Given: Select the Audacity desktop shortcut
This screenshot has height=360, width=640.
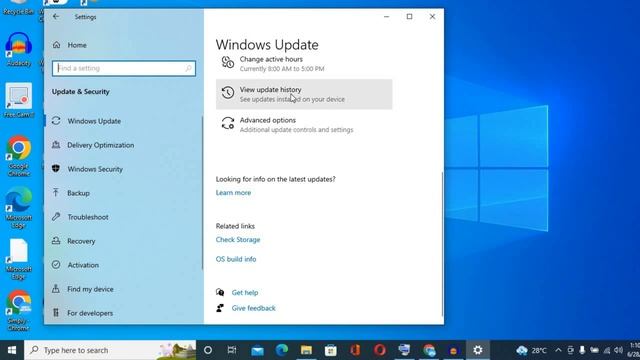Looking at the screenshot, I should coord(19,50).
